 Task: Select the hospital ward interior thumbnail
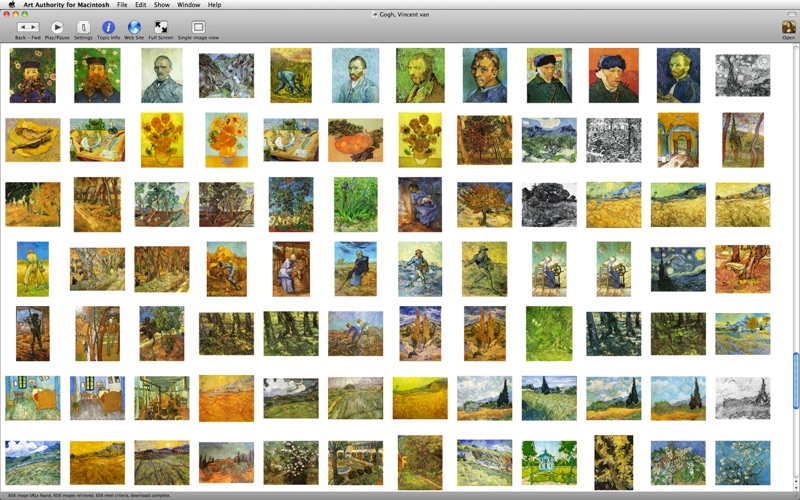click(x=162, y=398)
